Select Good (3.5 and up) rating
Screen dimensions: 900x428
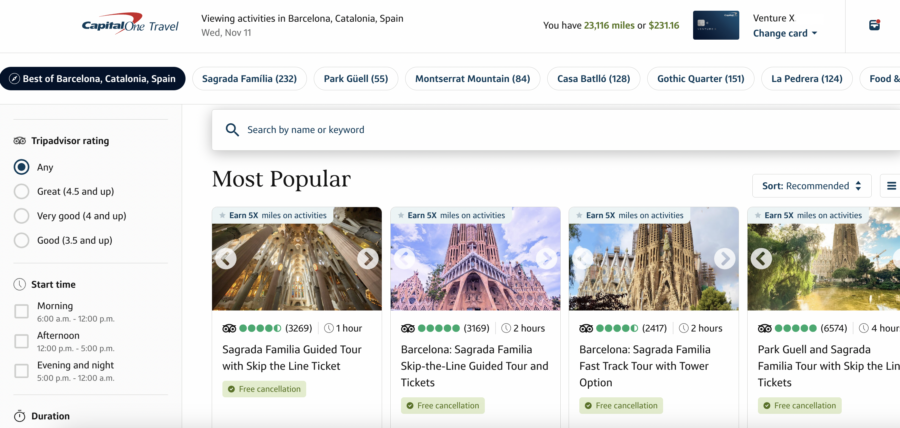coord(21,240)
